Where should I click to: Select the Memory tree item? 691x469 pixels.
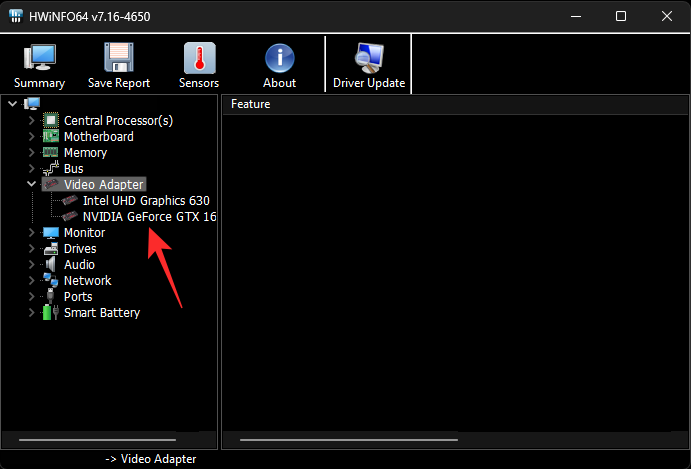coord(85,153)
